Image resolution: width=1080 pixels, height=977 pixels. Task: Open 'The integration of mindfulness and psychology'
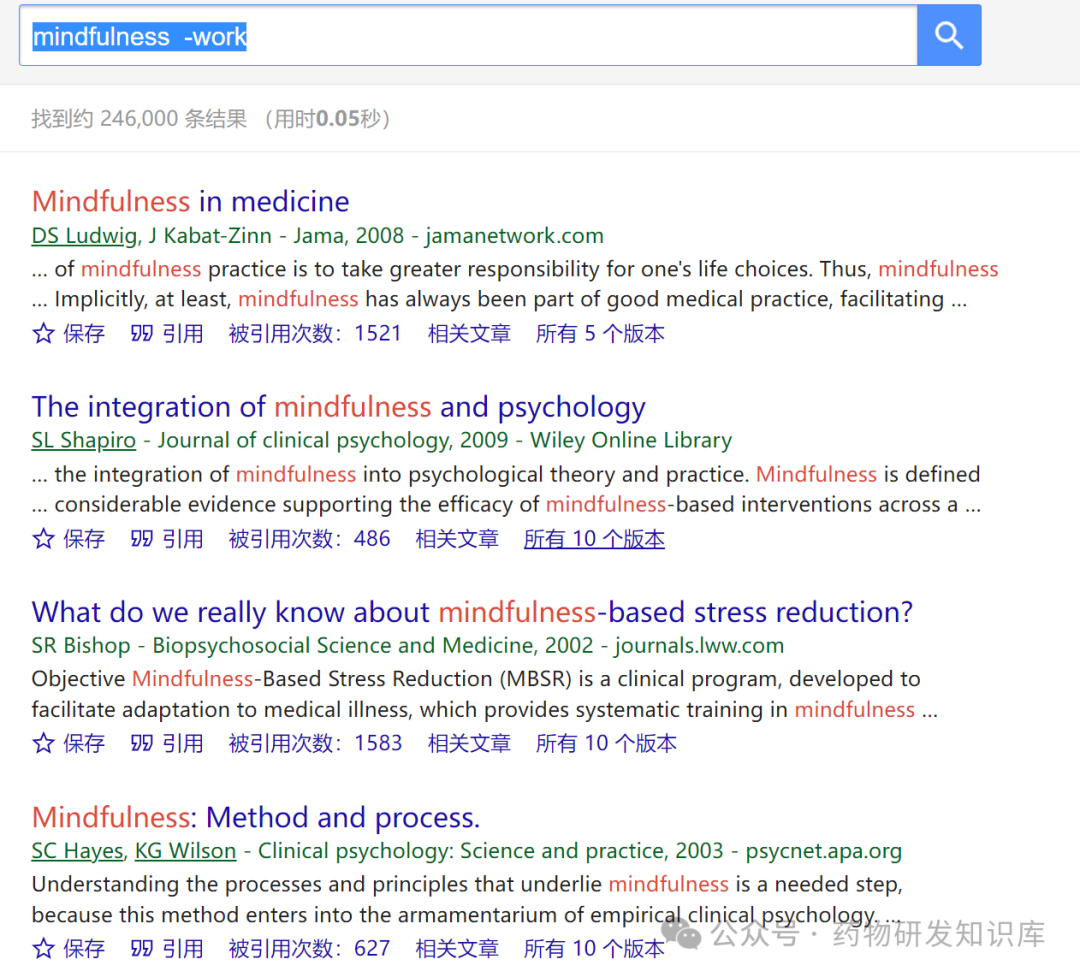[x=337, y=406]
